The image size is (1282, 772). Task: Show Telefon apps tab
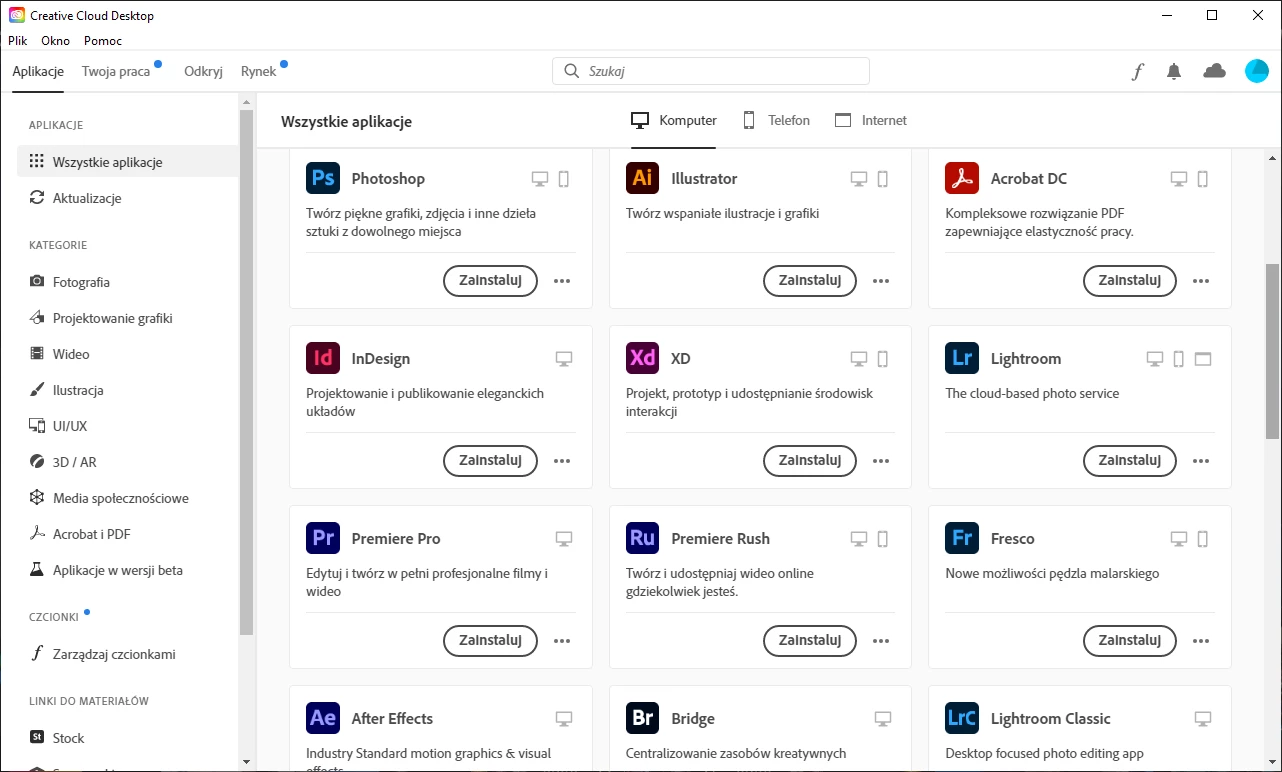(776, 120)
